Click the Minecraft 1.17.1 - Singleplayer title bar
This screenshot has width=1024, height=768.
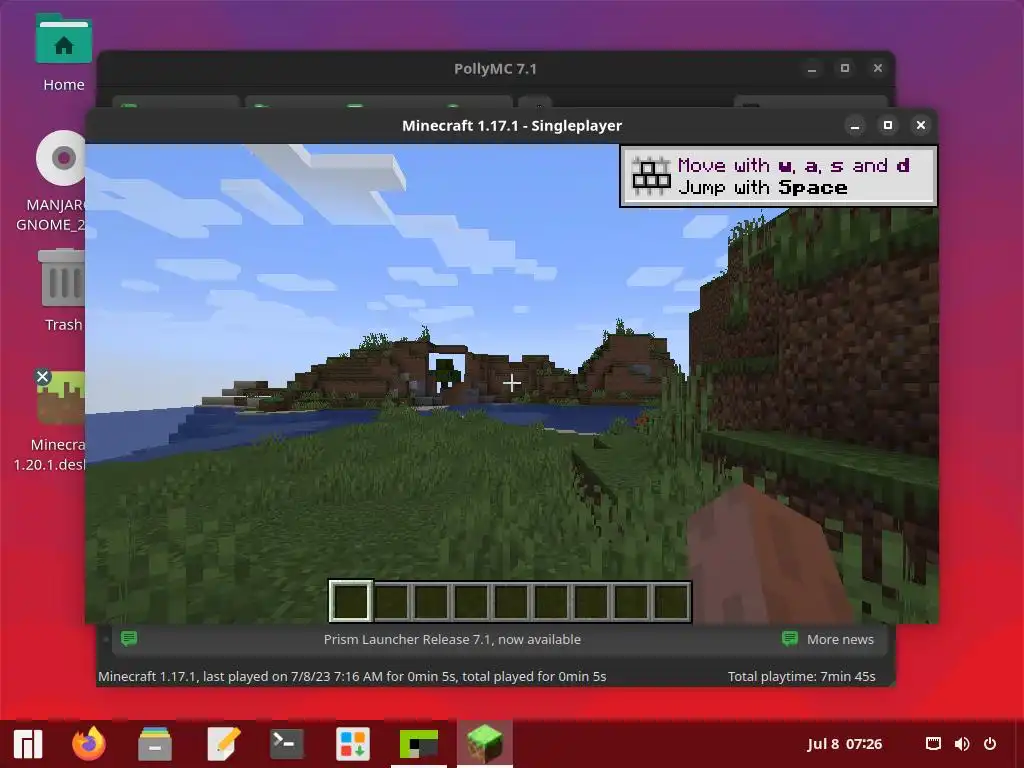(x=512, y=125)
